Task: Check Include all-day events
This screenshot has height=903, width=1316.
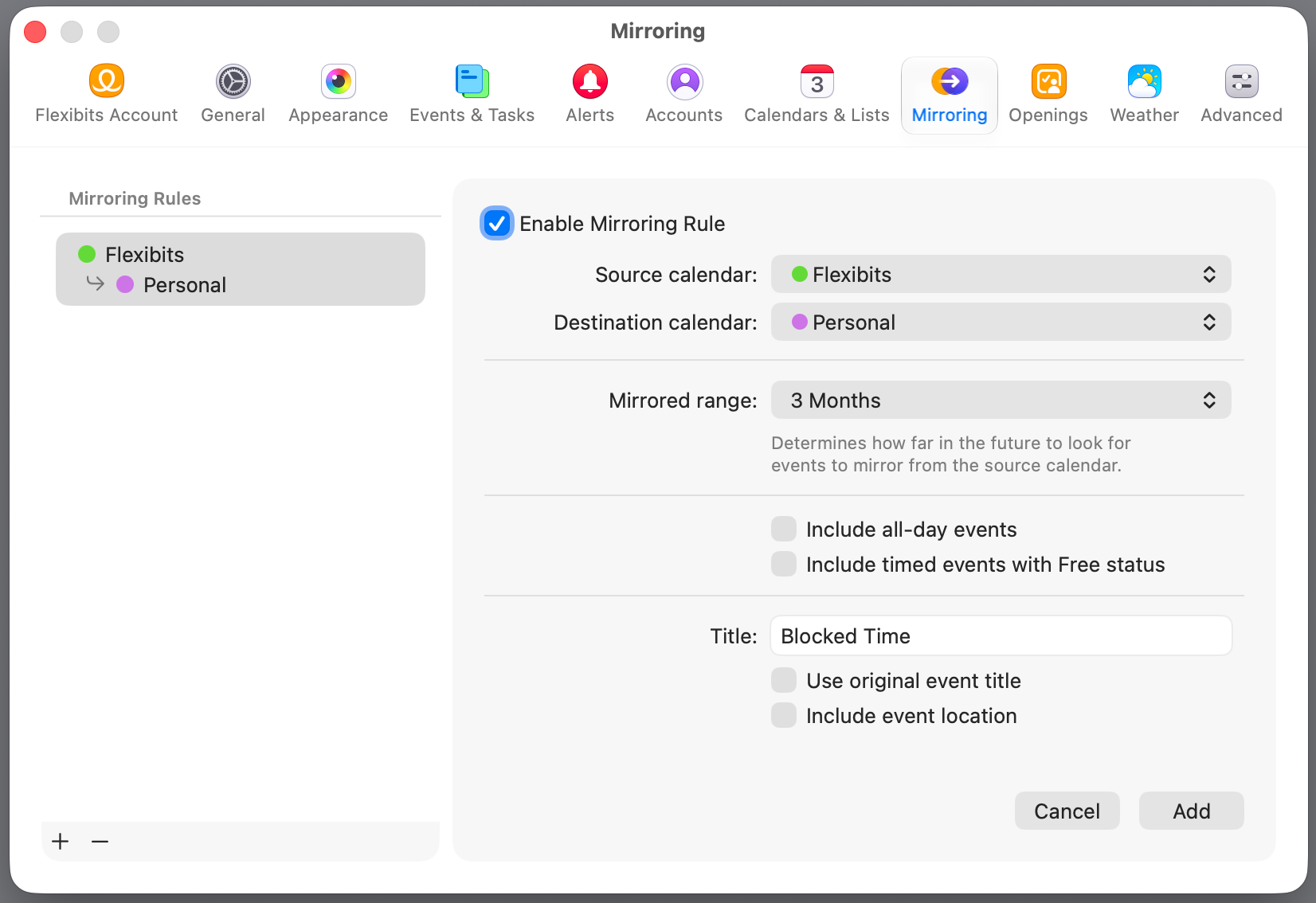Action: click(784, 529)
